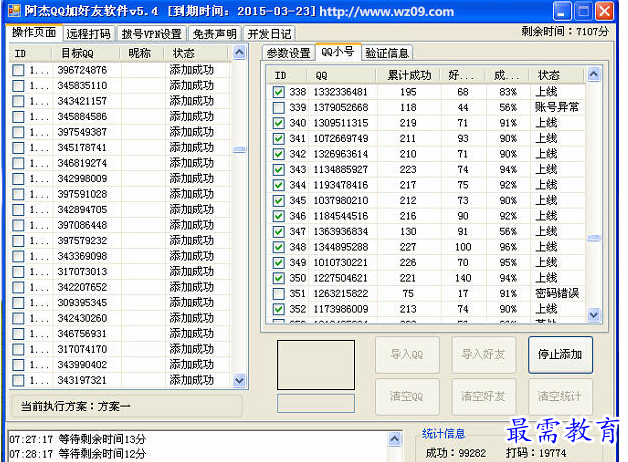Click scroll up arrow of target QQ list

(239, 52)
